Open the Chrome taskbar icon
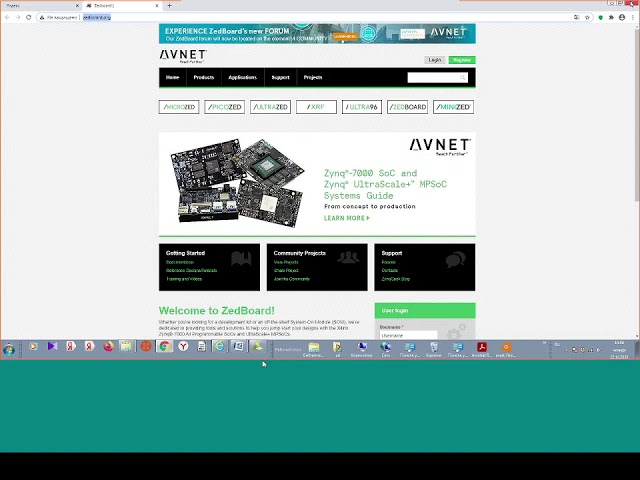The image size is (640, 480). 164,347
